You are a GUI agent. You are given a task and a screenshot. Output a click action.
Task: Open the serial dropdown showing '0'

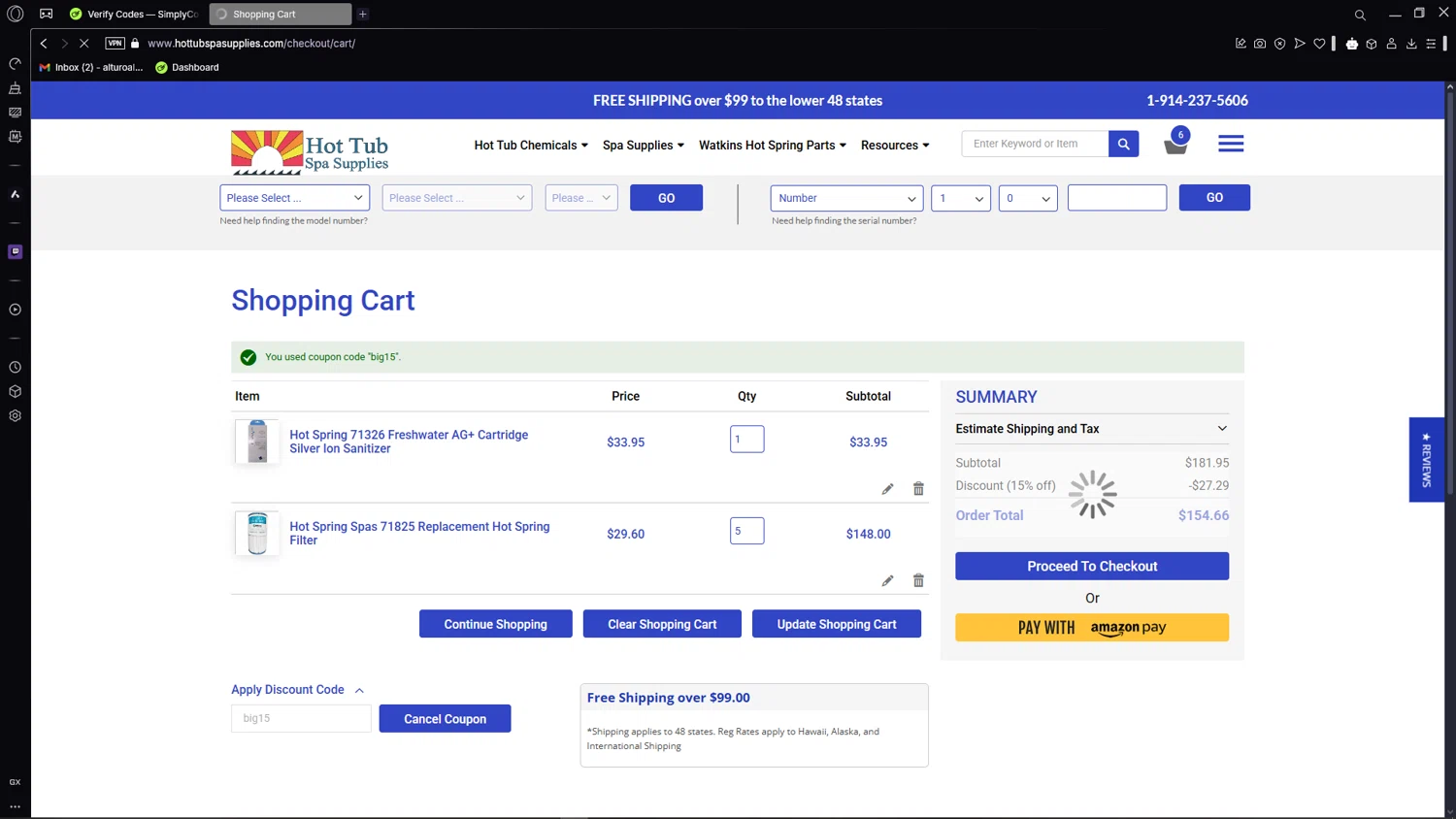click(1028, 198)
